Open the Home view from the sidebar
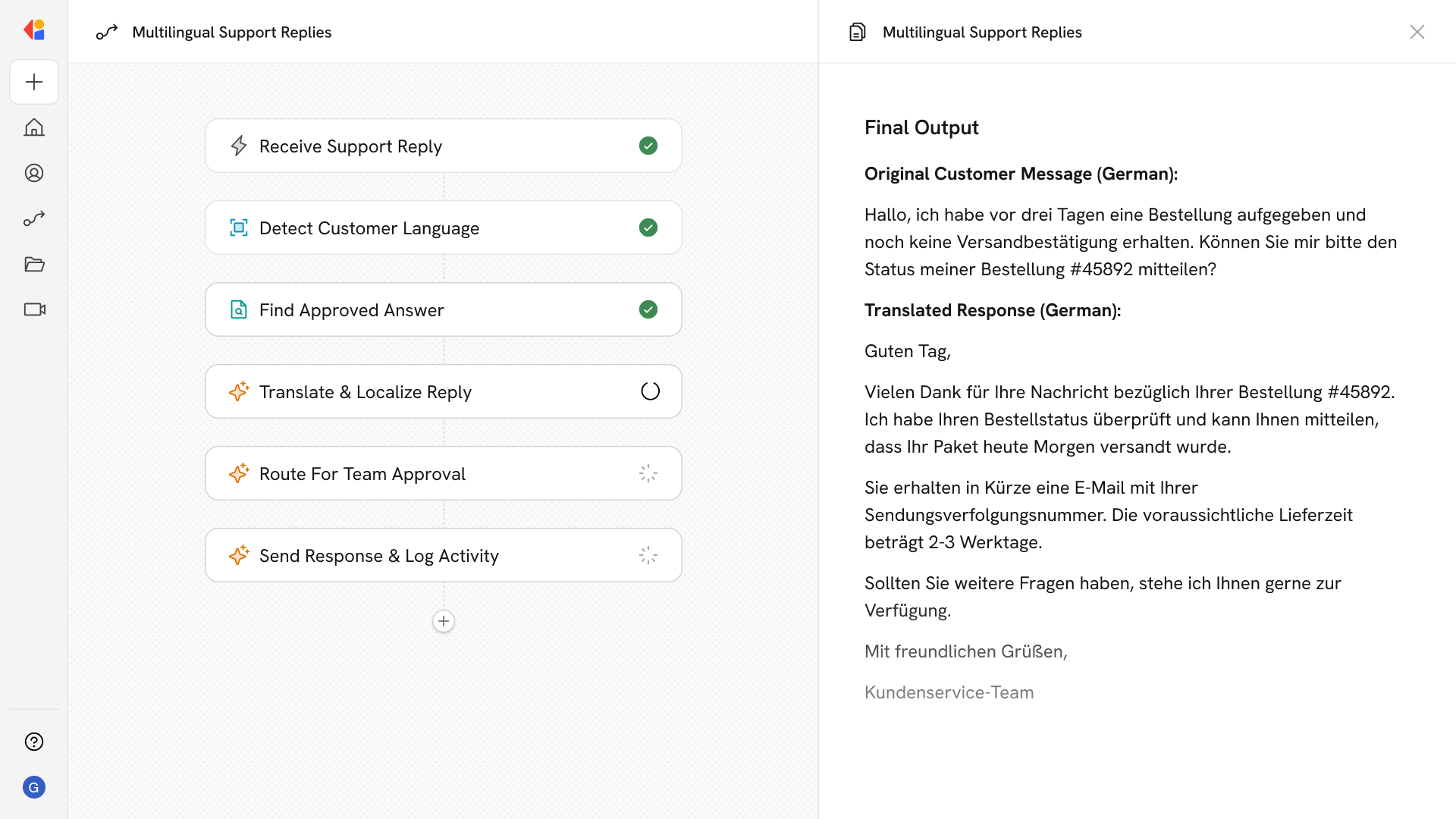The image size is (1456, 819). point(34,127)
